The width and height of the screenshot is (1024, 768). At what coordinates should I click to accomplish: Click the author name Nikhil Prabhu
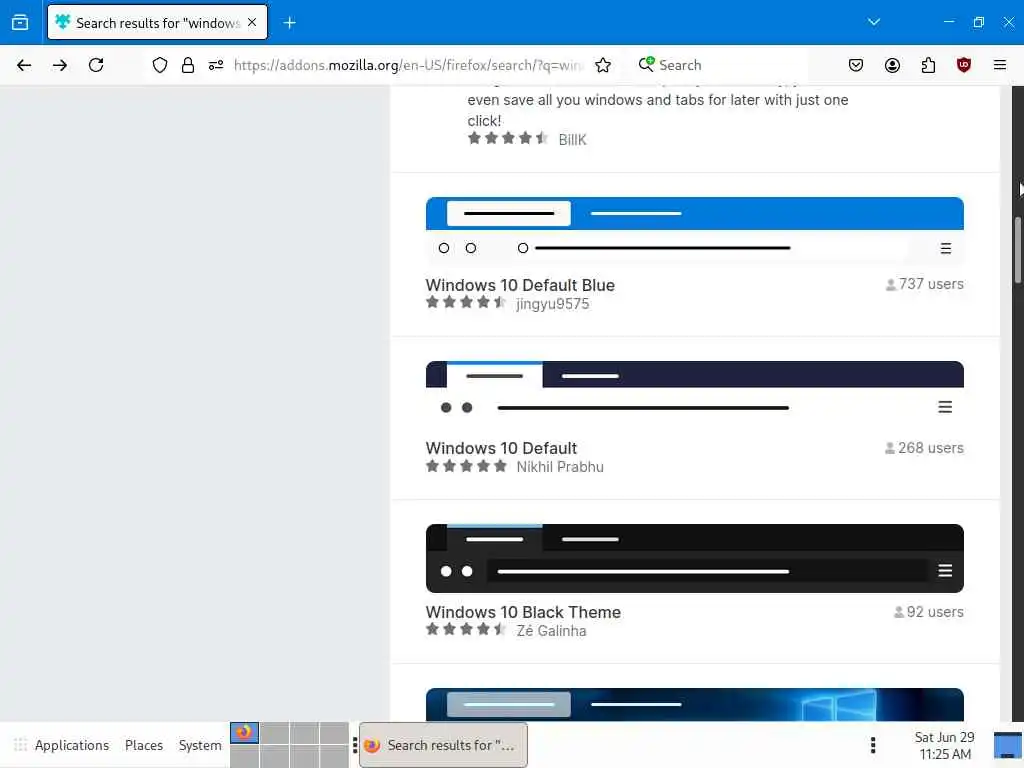point(560,468)
